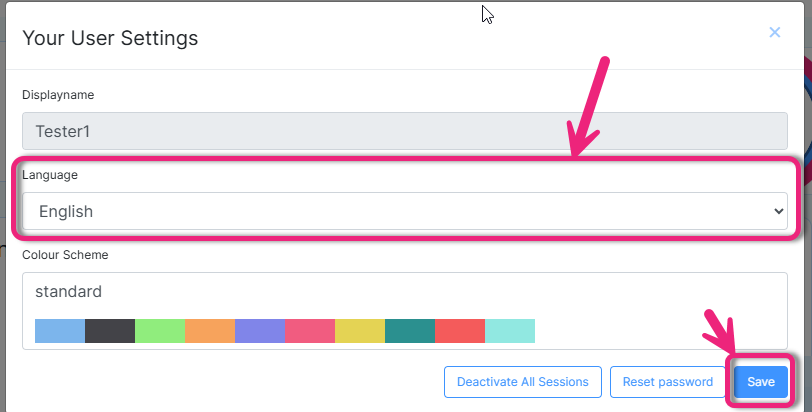Click the yellow colour swatch

(x=360, y=331)
